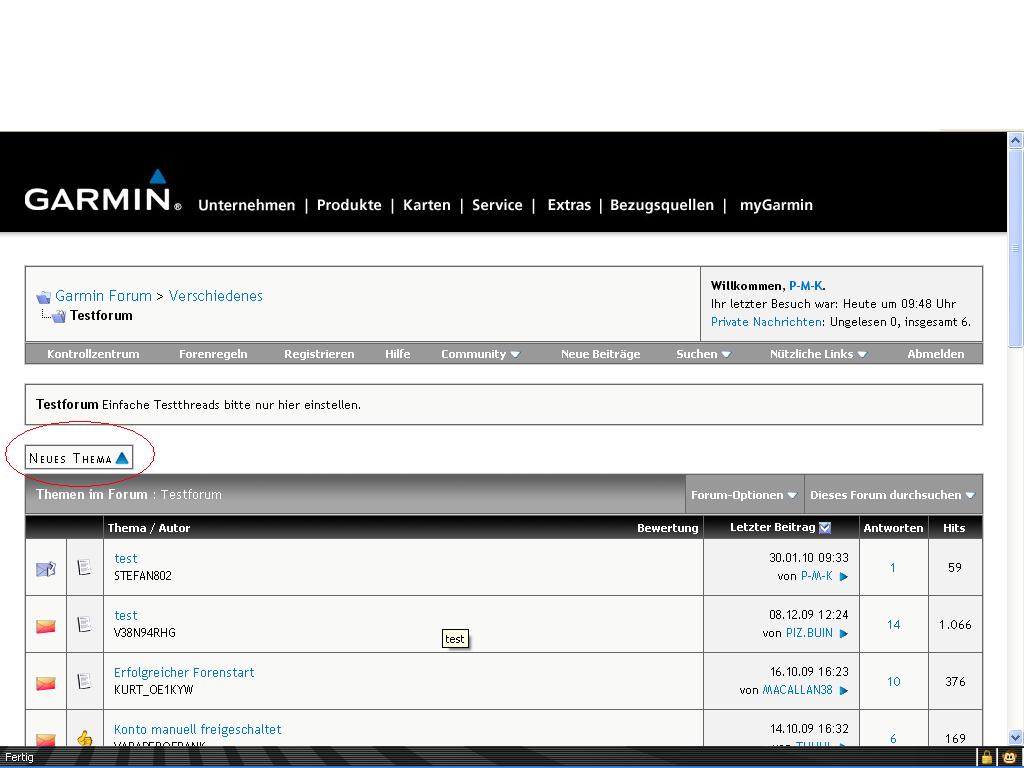Open Kontrollzentrum in the forum navbar

[x=93, y=354]
